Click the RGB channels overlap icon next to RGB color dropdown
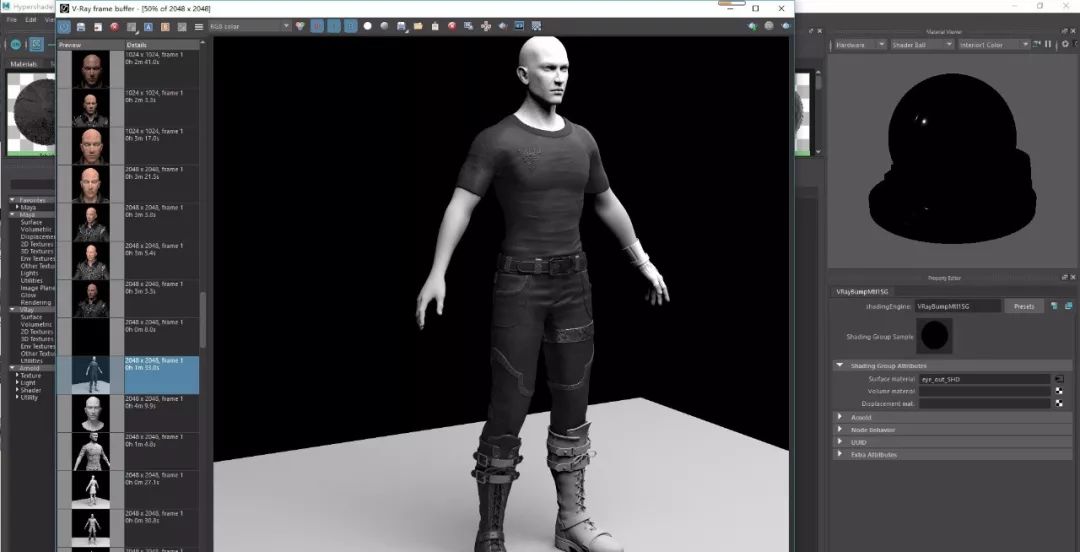The image size is (1080, 552). tap(299, 26)
